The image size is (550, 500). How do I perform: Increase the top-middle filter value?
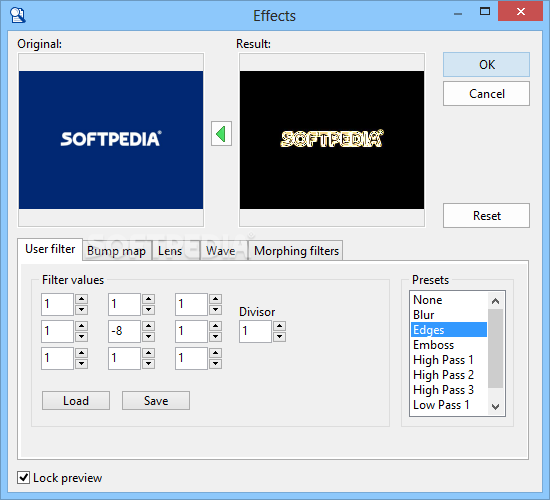[x=149, y=299]
